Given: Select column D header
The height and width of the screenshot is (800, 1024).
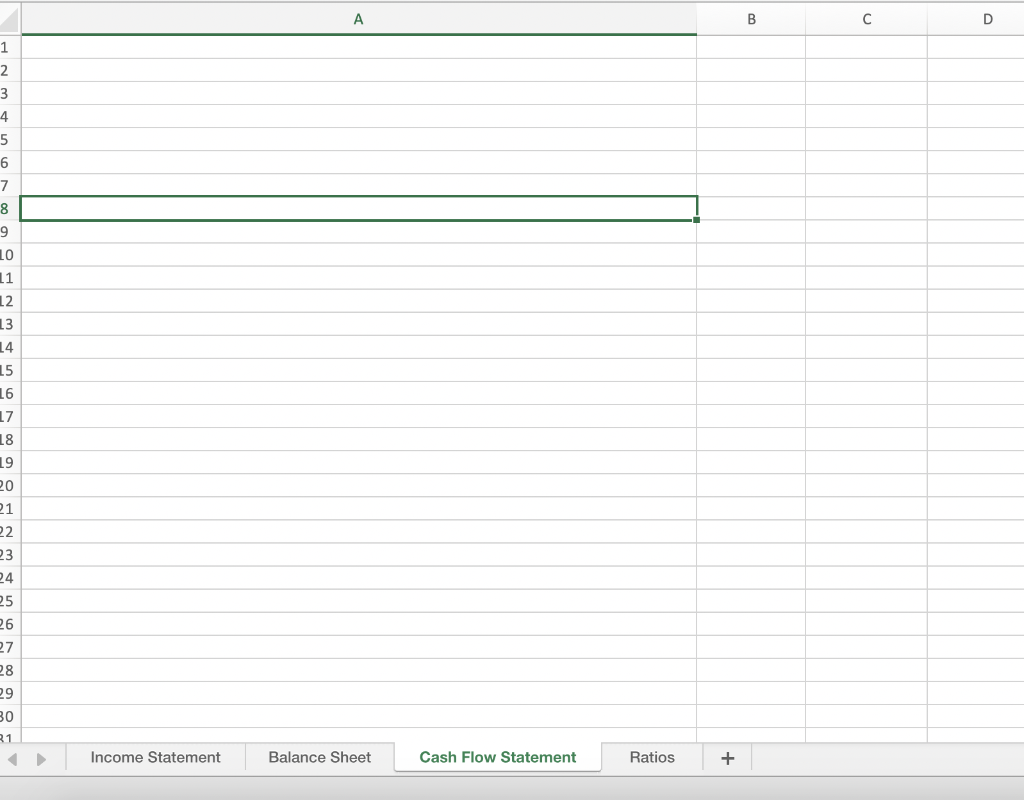Looking at the screenshot, I should coord(976,19).
